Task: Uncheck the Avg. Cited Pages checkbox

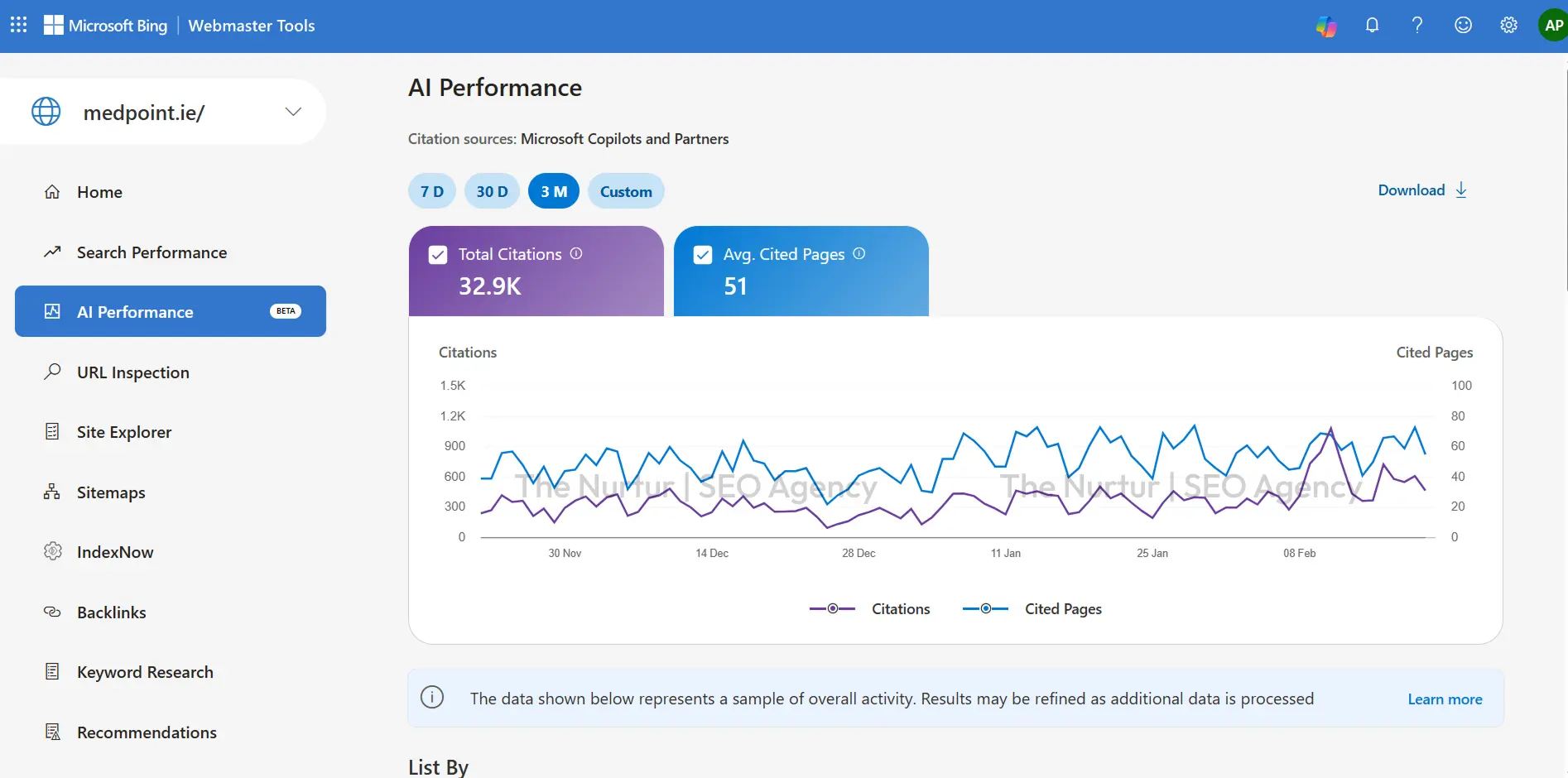Action: [x=703, y=255]
